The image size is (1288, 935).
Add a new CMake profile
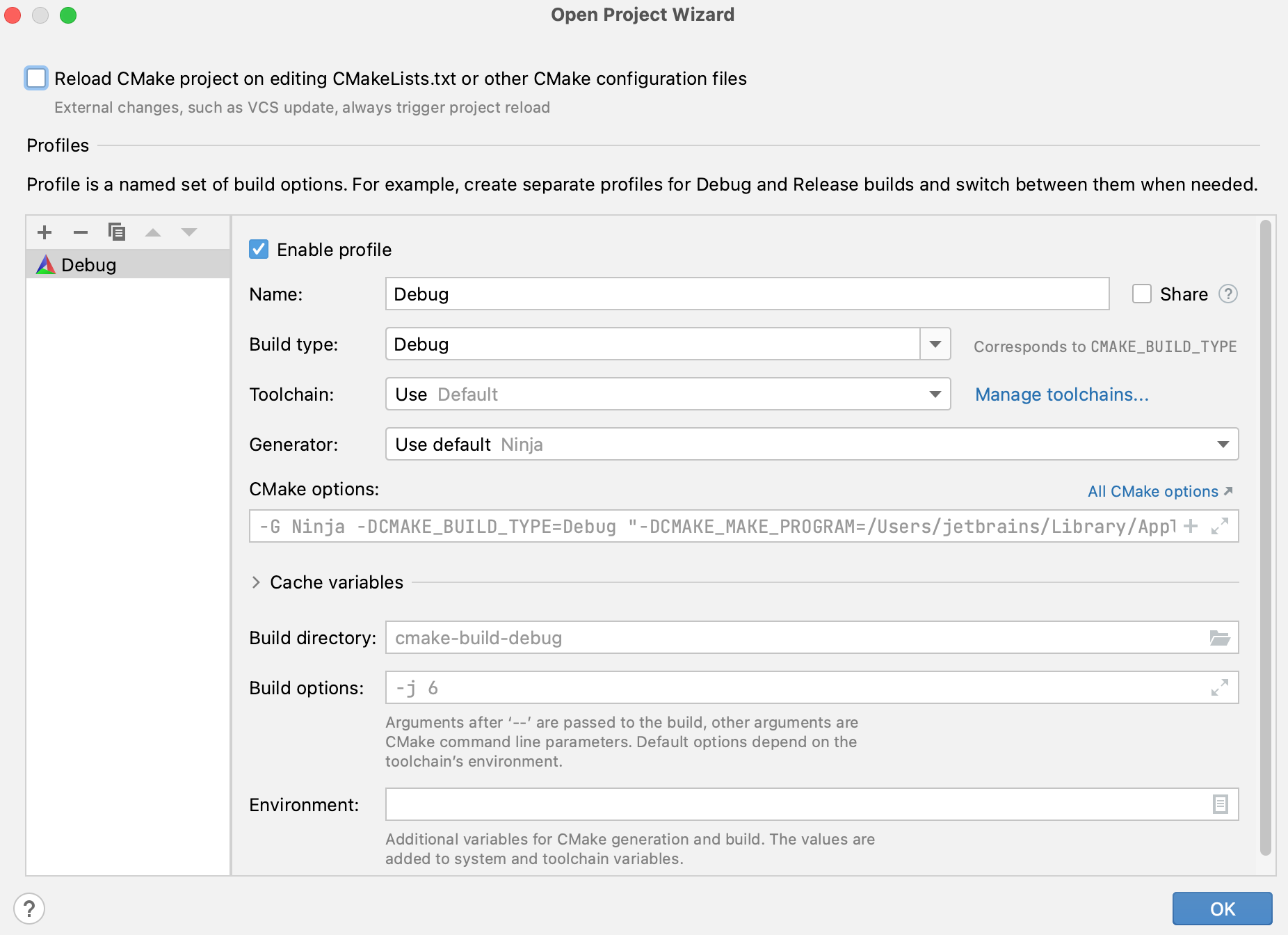coord(45,232)
